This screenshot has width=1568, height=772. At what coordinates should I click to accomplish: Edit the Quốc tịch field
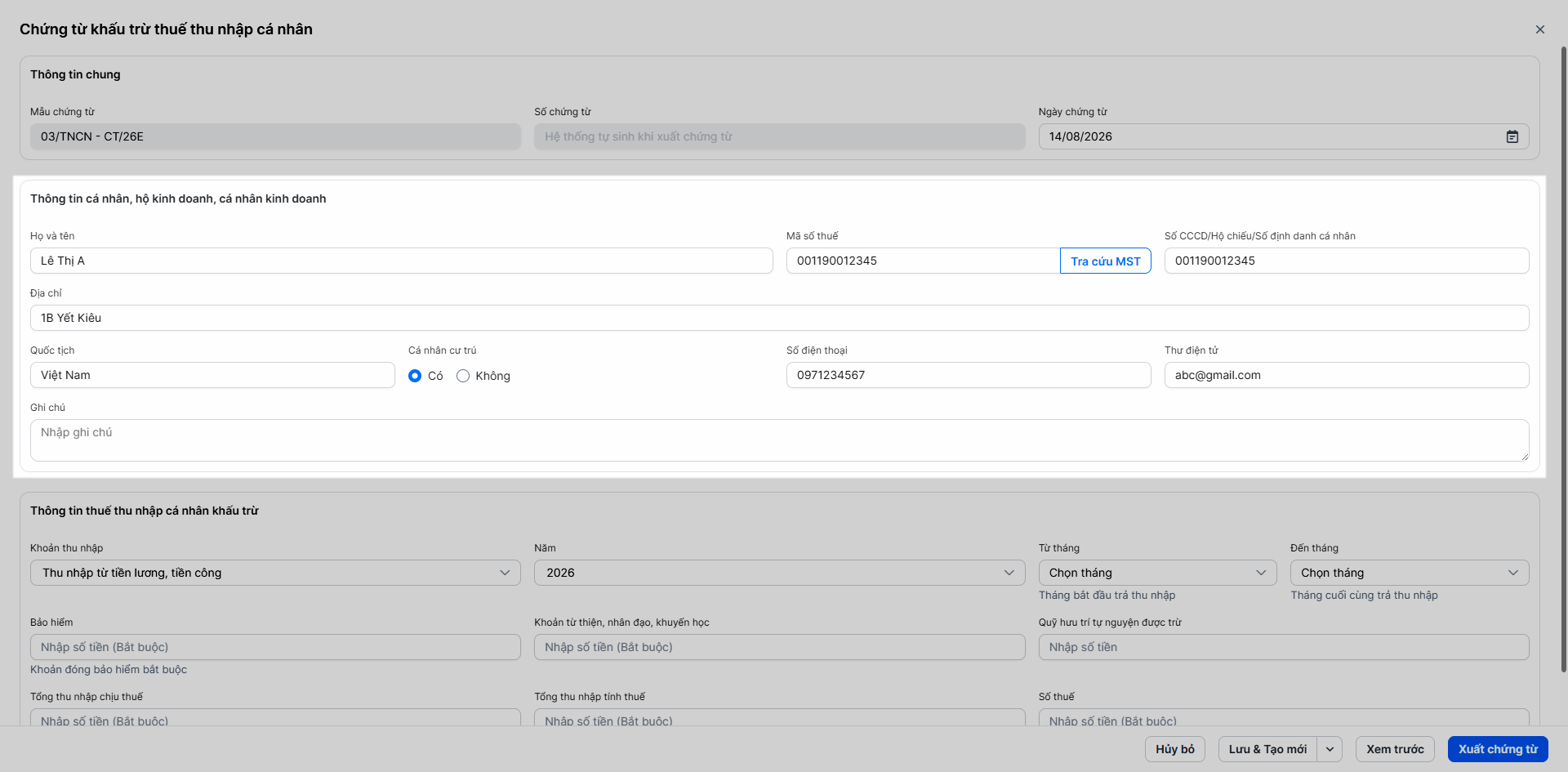click(x=212, y=375)
